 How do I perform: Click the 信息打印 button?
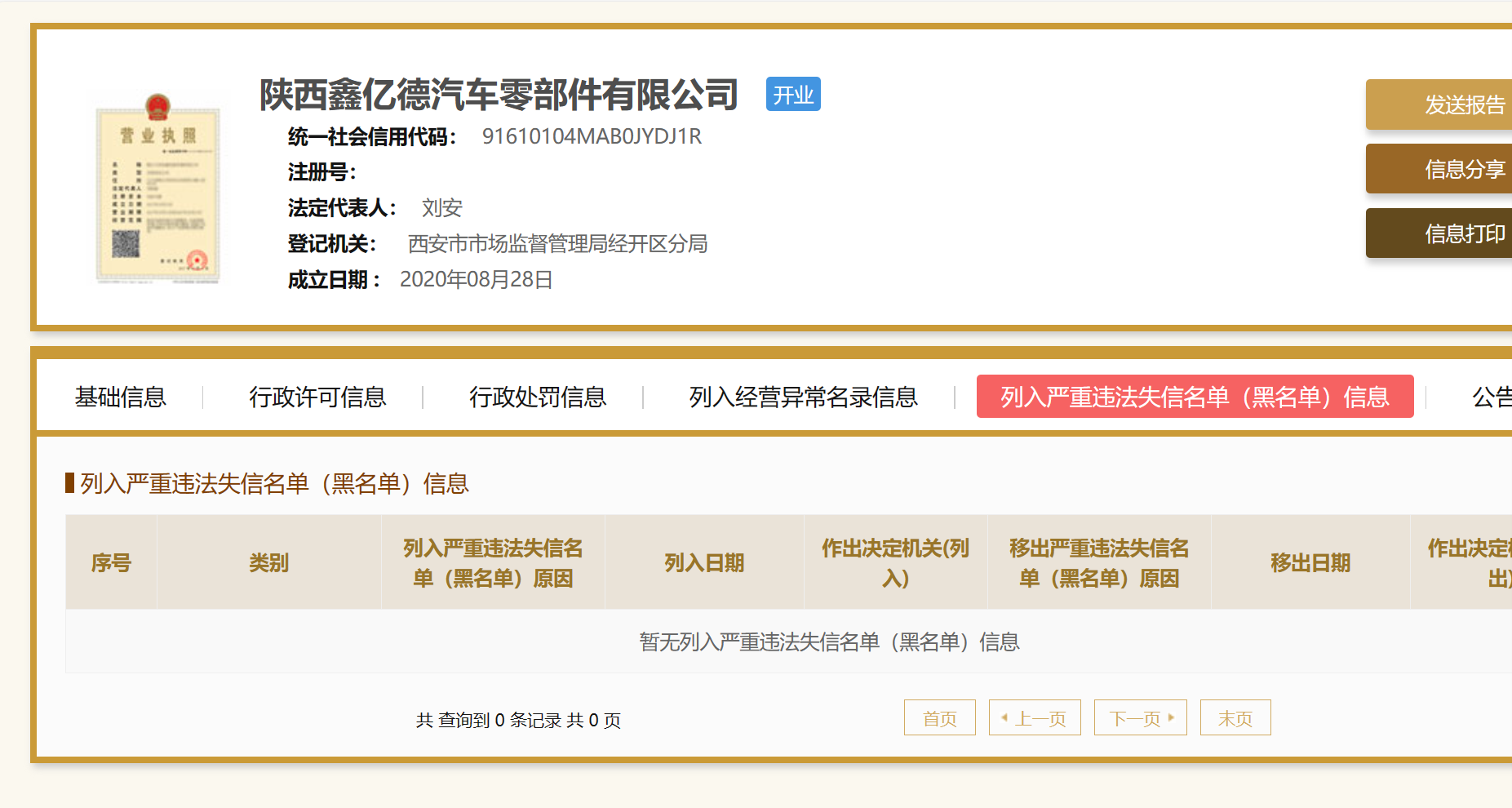point(1439,233)
